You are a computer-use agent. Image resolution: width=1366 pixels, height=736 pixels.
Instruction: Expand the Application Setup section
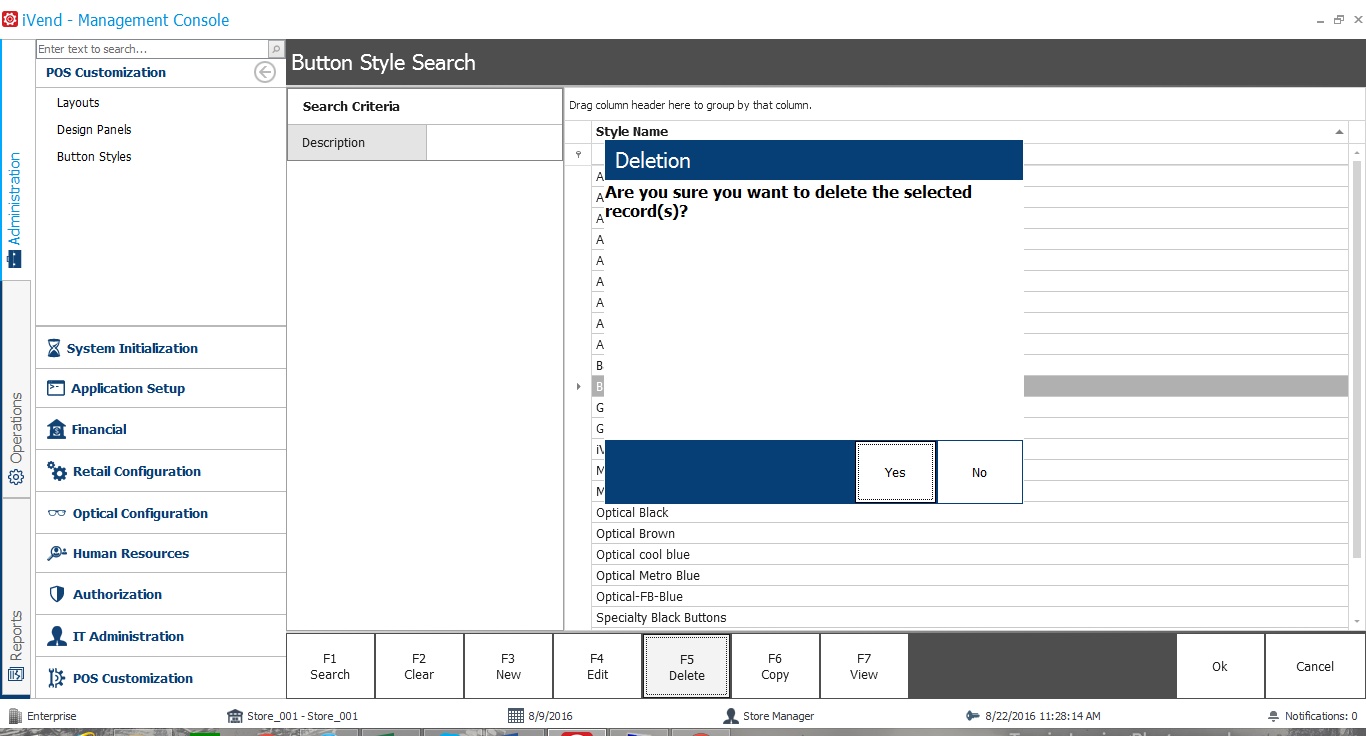pos(128,388)
